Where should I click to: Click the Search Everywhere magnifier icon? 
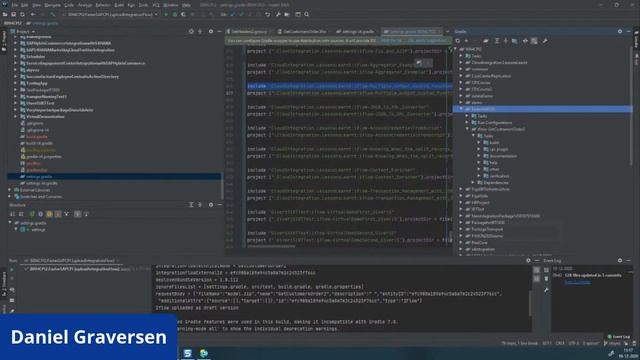pos(307,14)
